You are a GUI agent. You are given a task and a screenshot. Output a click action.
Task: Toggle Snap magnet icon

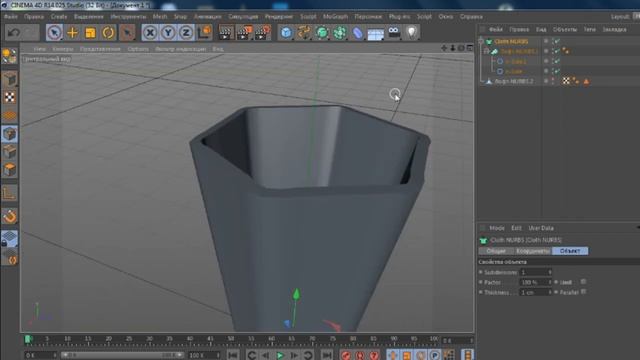pos(9,216)
